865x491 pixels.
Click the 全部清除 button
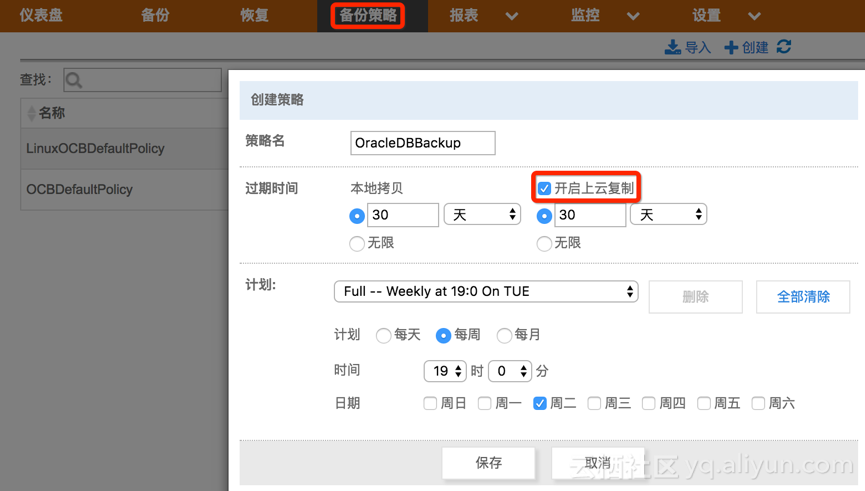point(803,297)
